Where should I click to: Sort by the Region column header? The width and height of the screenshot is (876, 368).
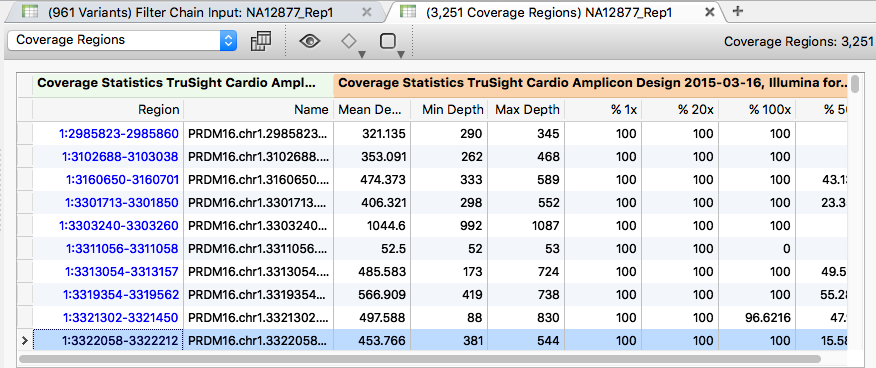[108, 109]
